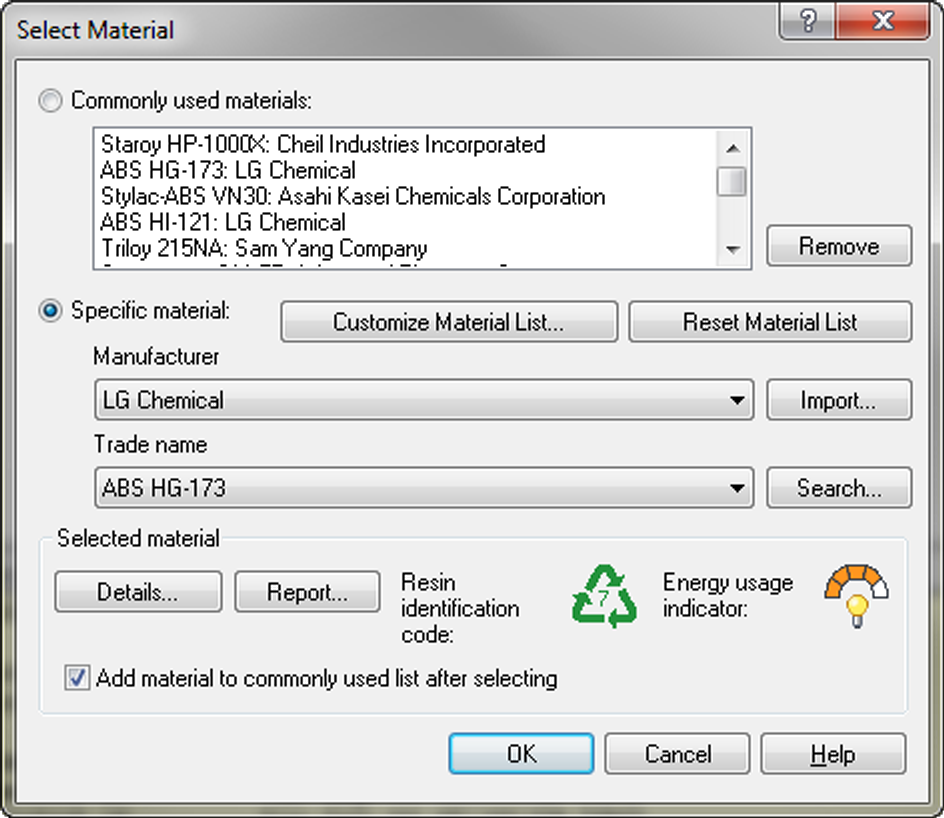Uncheck Add material to commonly used list
Viewport: 944px width, 818px height.
pyautogui.click(x=78, y=678)
